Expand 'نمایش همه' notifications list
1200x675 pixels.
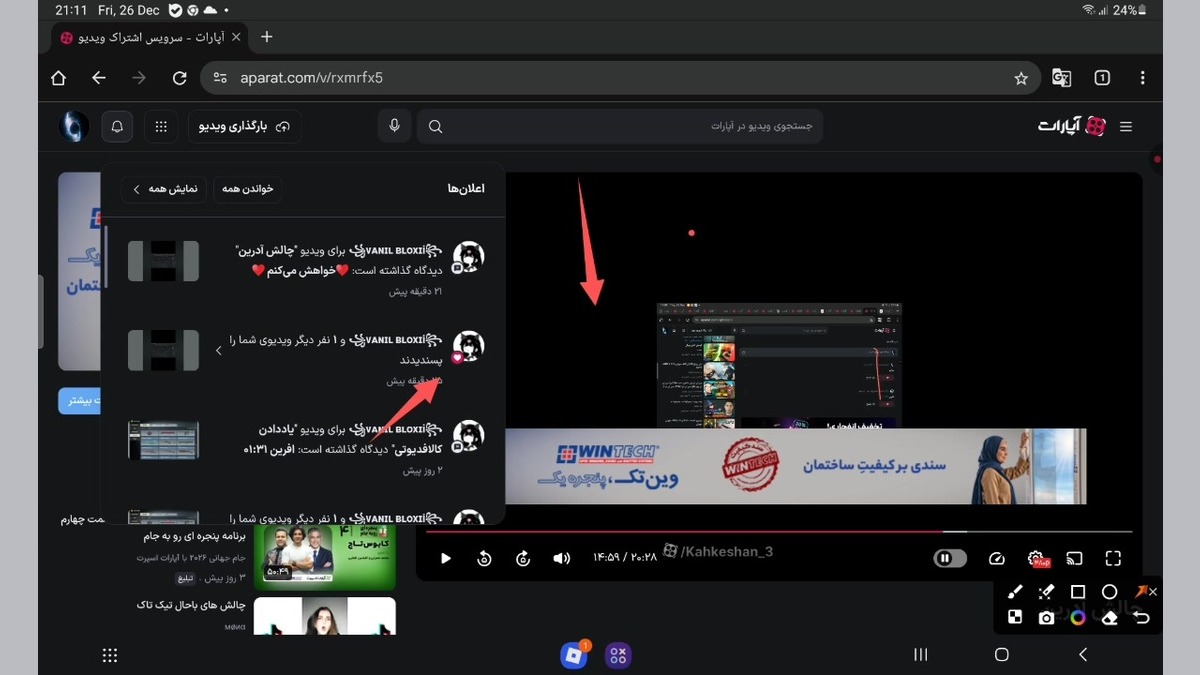[160, 189]
